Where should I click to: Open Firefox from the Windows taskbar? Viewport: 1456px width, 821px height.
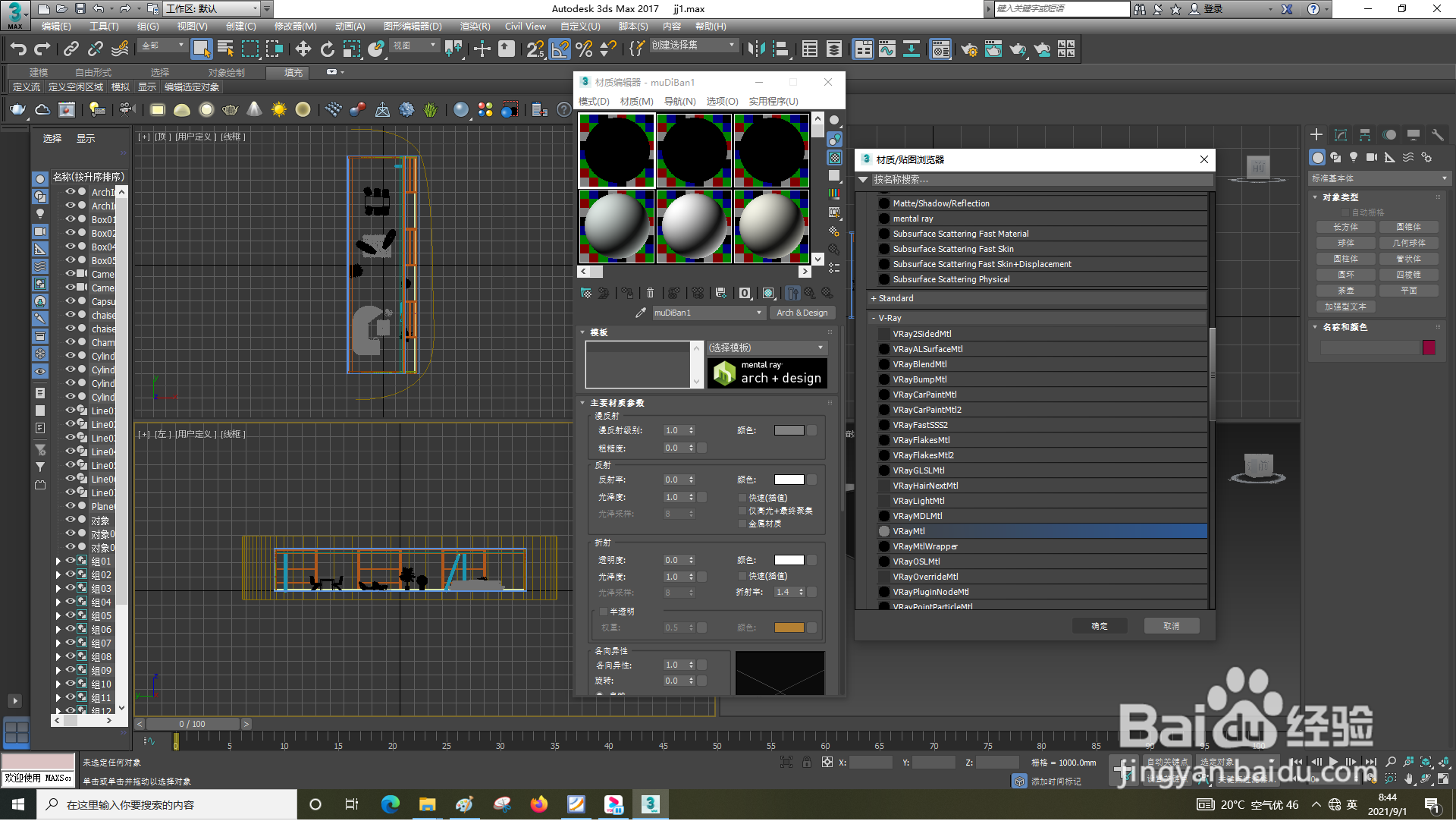539,805
